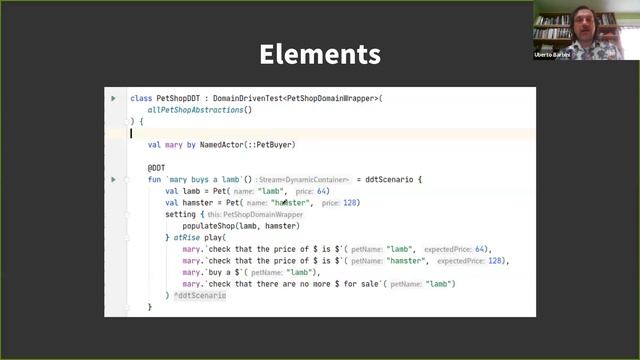The height and width of the screenshot is (360, 640).
Task: Click the allPetShopAbstractions() call
Action: click(200, 110)
